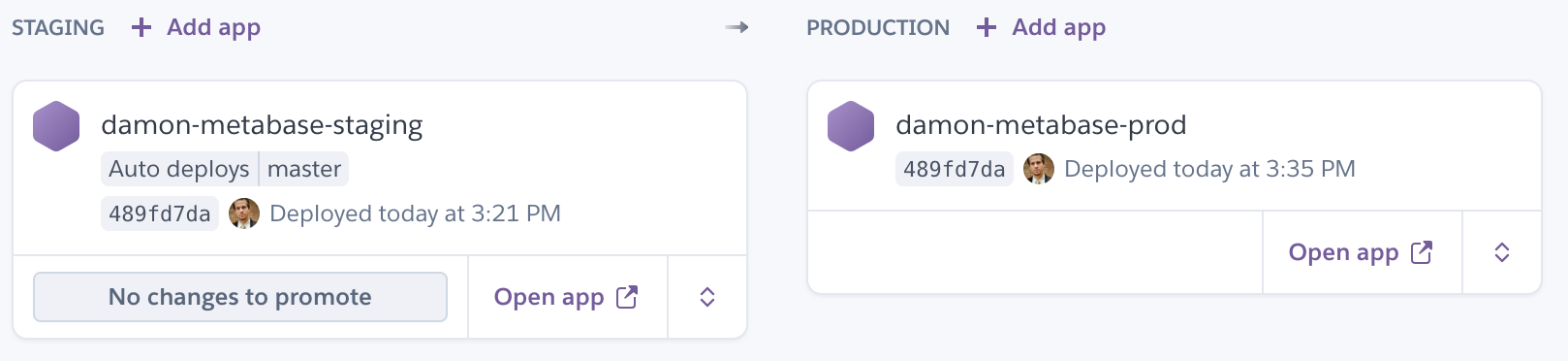This screenshot has height=361, width=1568.
Task: Expand the staging app options chevron
Action: coord(707,297)
